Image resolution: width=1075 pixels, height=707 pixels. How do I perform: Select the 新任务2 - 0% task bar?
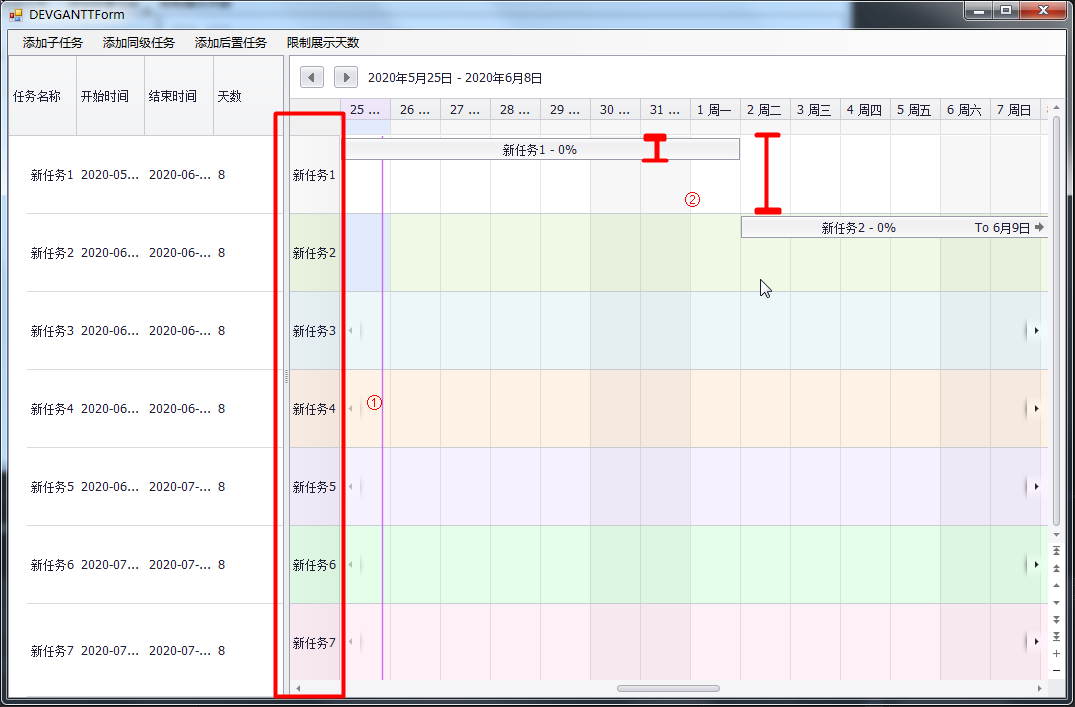[x=895, y=228]
